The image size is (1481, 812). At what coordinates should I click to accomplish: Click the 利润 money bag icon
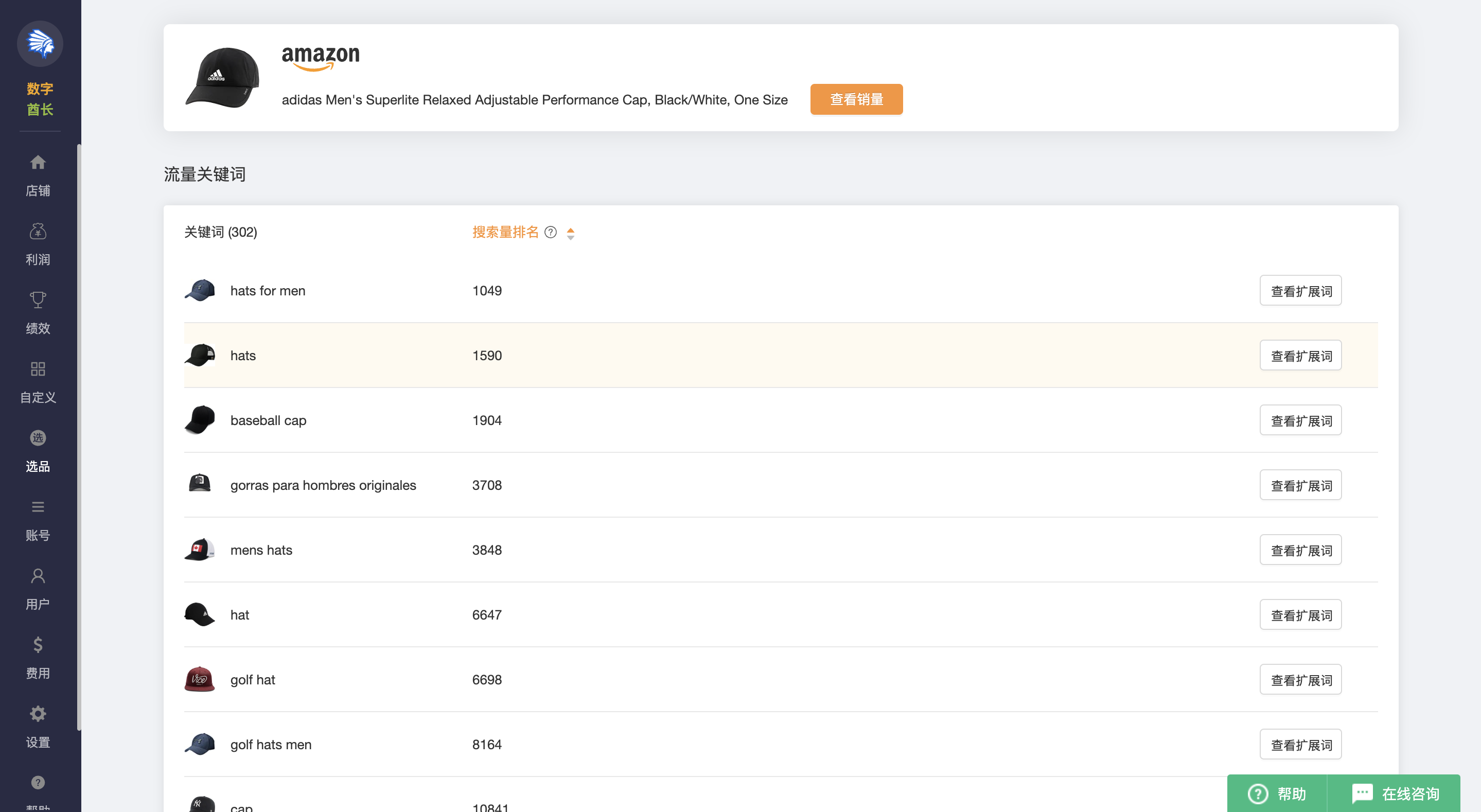38,231
